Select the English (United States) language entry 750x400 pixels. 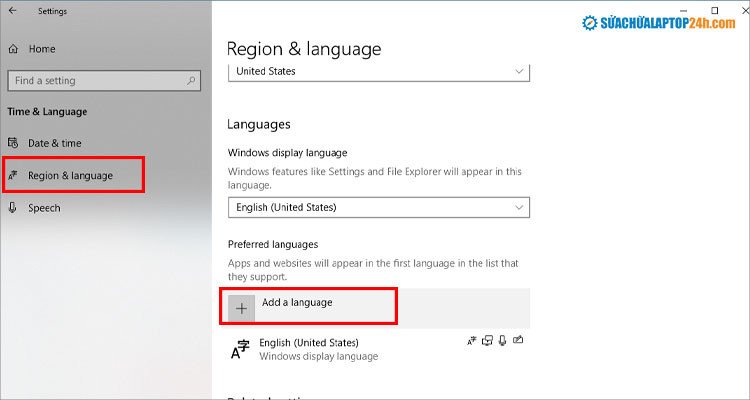pos(308,348)
